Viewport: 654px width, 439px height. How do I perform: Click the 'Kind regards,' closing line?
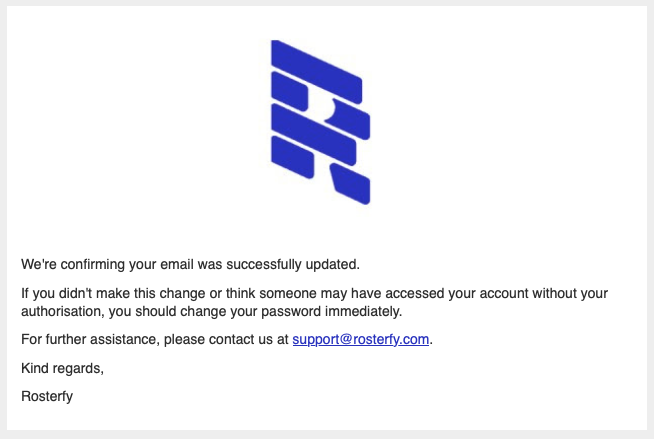pos(62,368)
